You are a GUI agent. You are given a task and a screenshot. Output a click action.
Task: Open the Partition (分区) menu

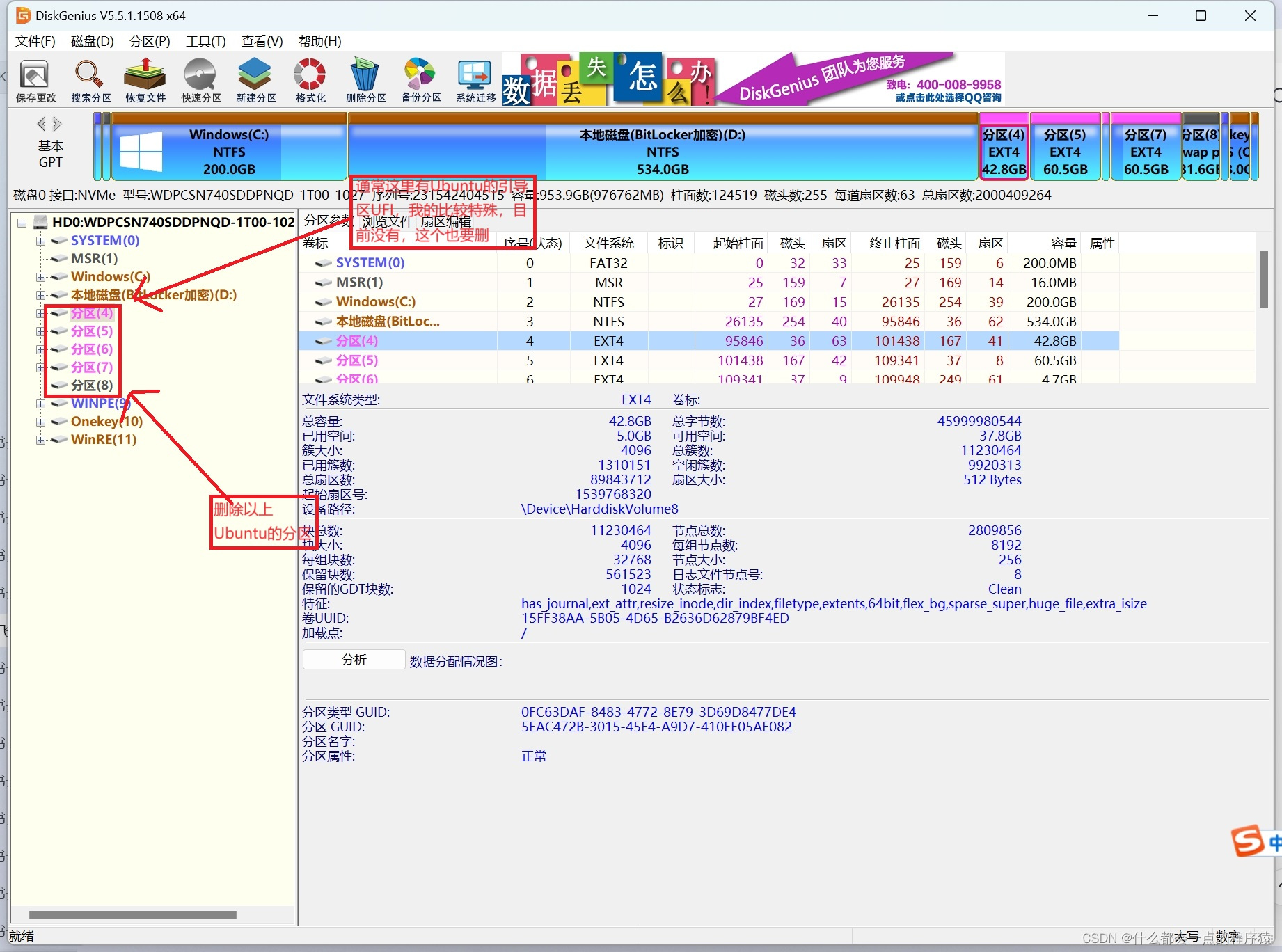pos(150,42)
